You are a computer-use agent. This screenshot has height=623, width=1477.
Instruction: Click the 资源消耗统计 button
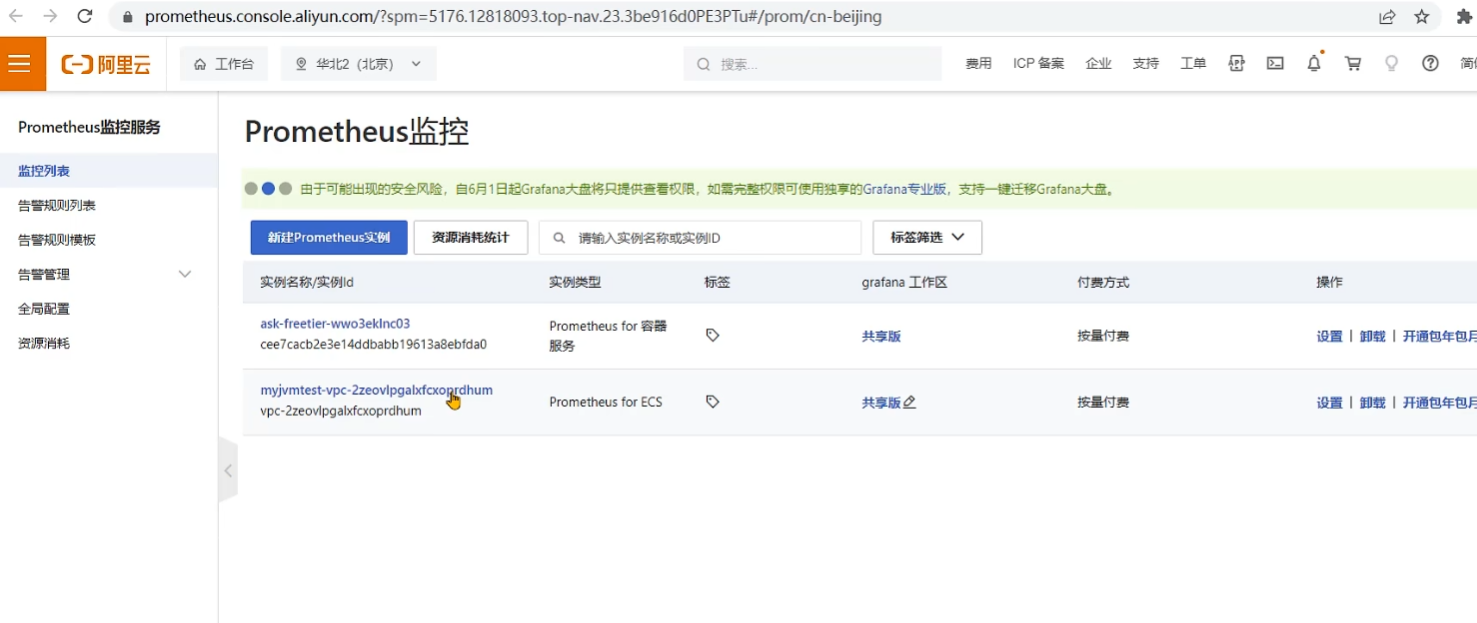(x=470, y=237)
